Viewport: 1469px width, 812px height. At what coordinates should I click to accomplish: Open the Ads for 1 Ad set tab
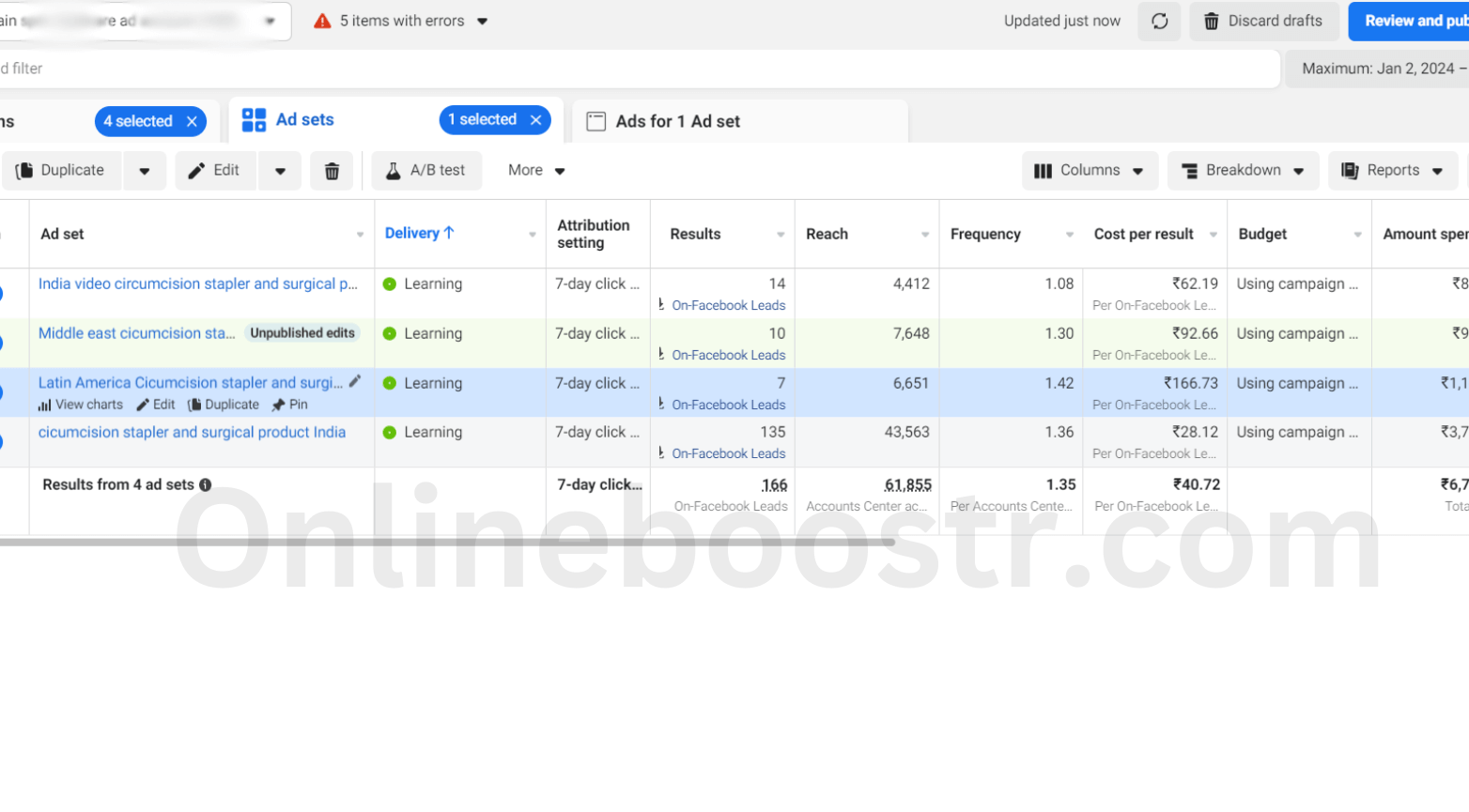point(677,121)
